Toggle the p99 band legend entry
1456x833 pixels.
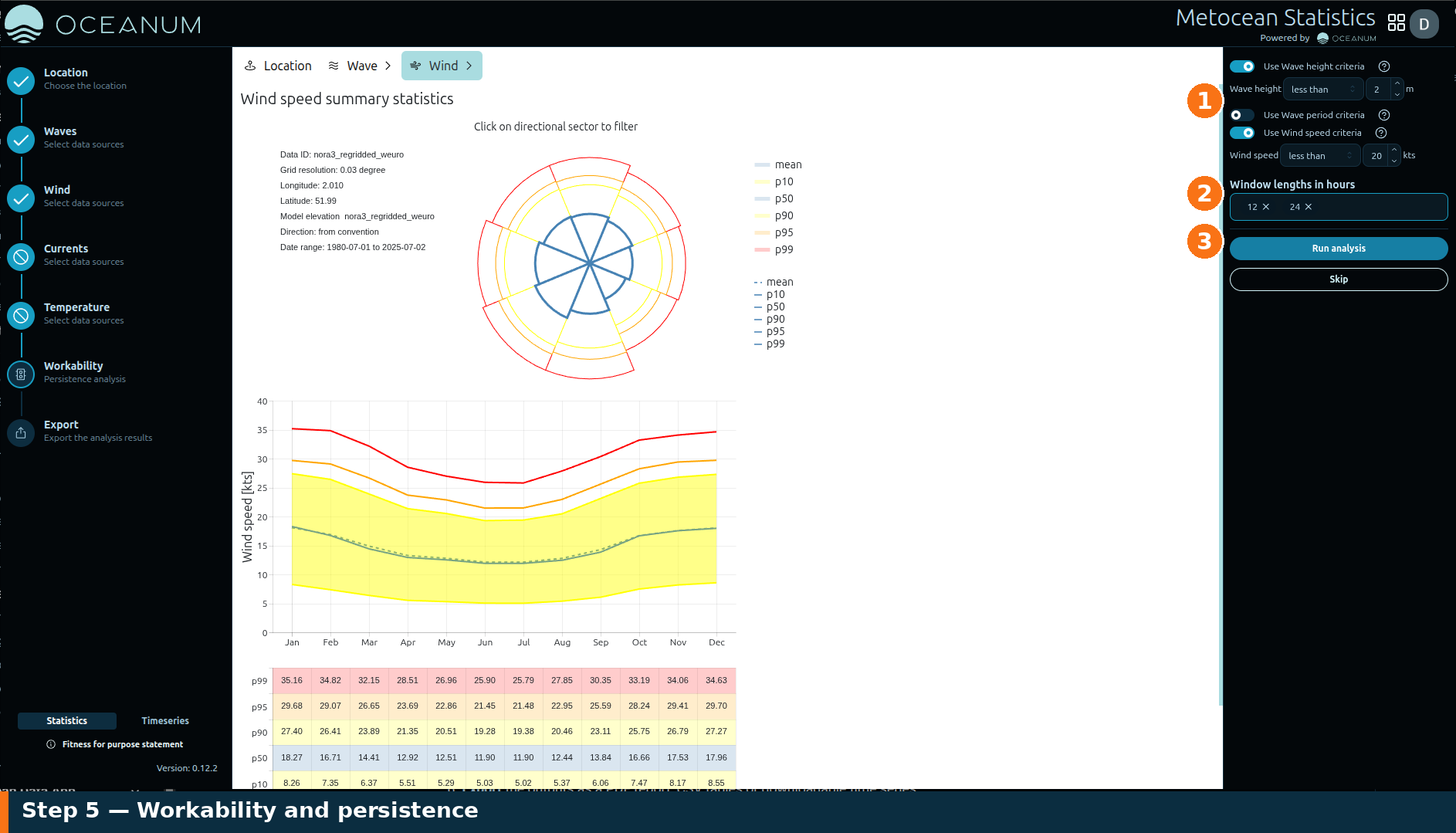click(x=774, y=249)
